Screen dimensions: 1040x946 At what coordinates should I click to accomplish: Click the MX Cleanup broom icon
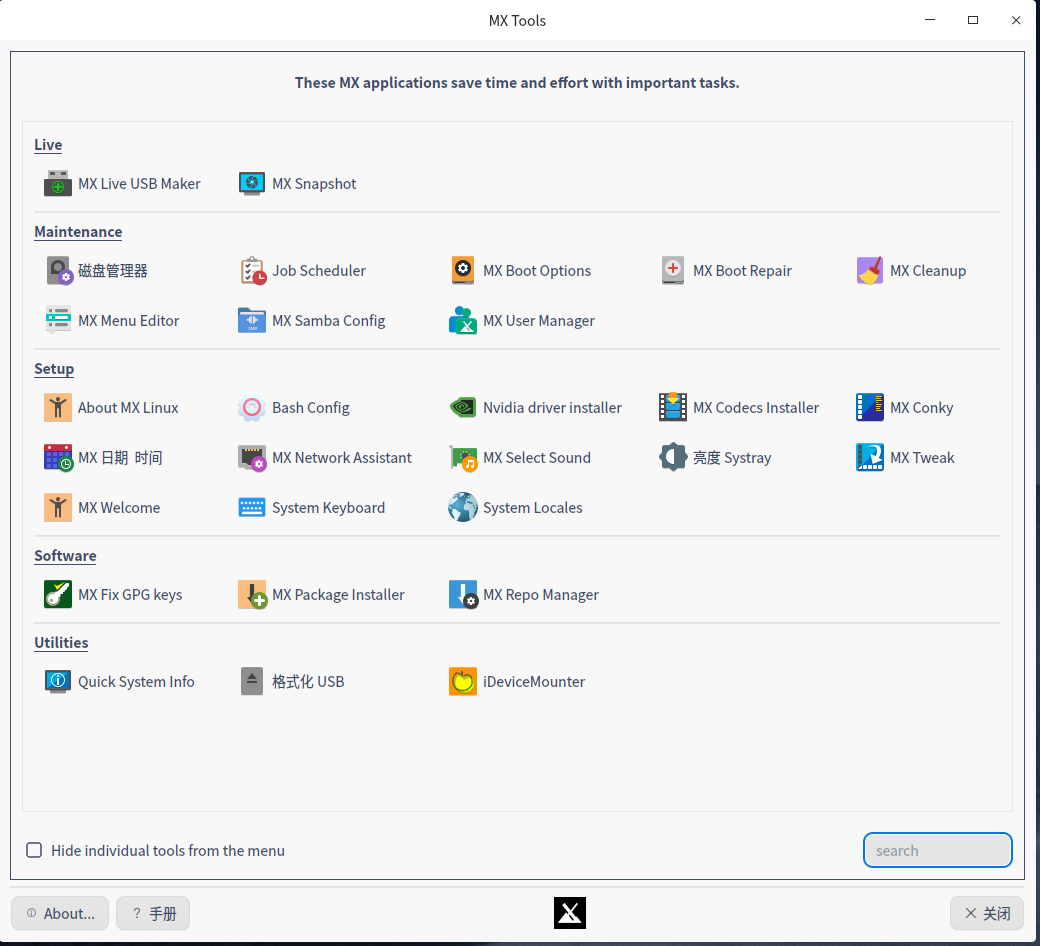pyautogui.click(x=870, y=271)
